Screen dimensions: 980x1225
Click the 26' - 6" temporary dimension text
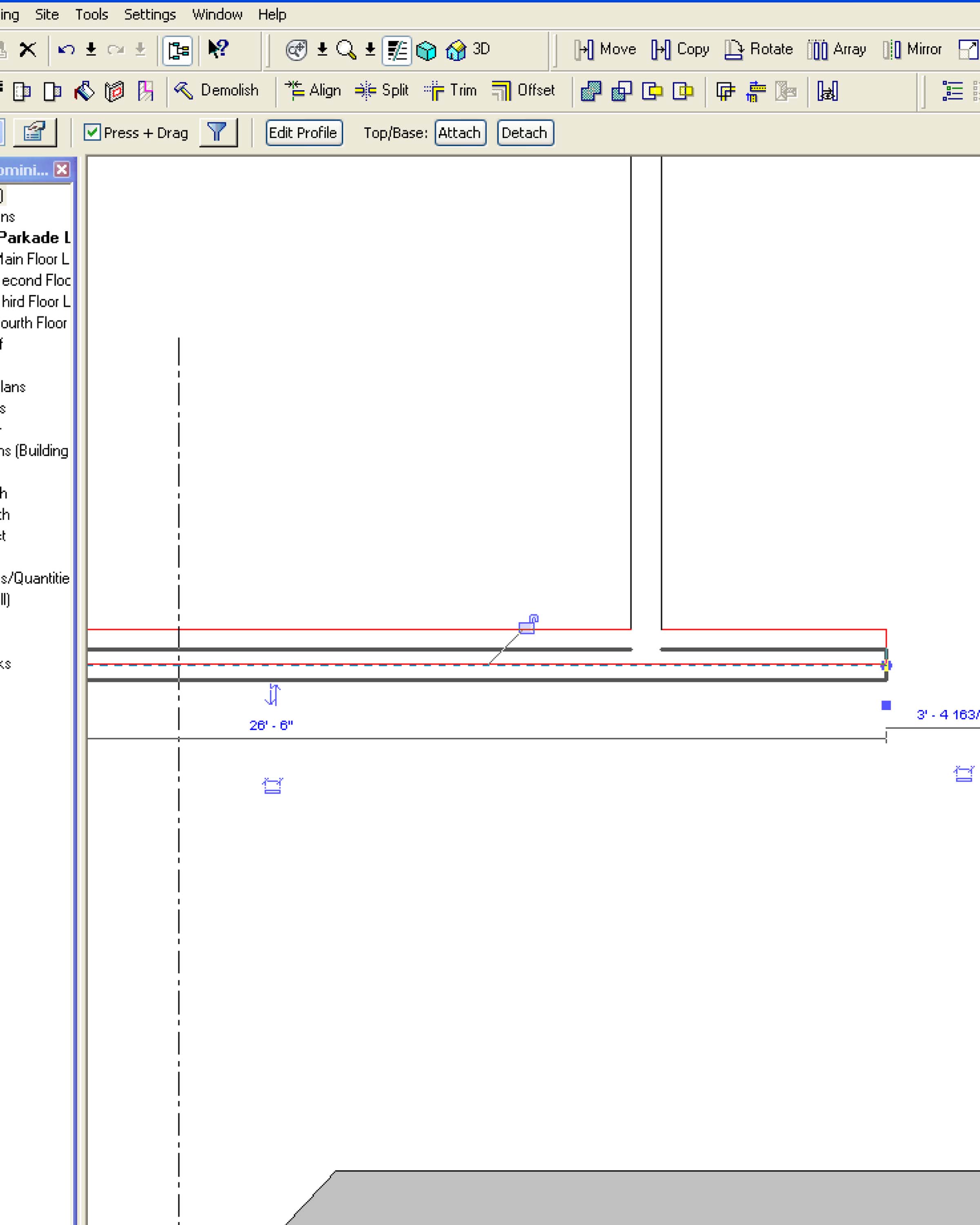coord(271,726)
